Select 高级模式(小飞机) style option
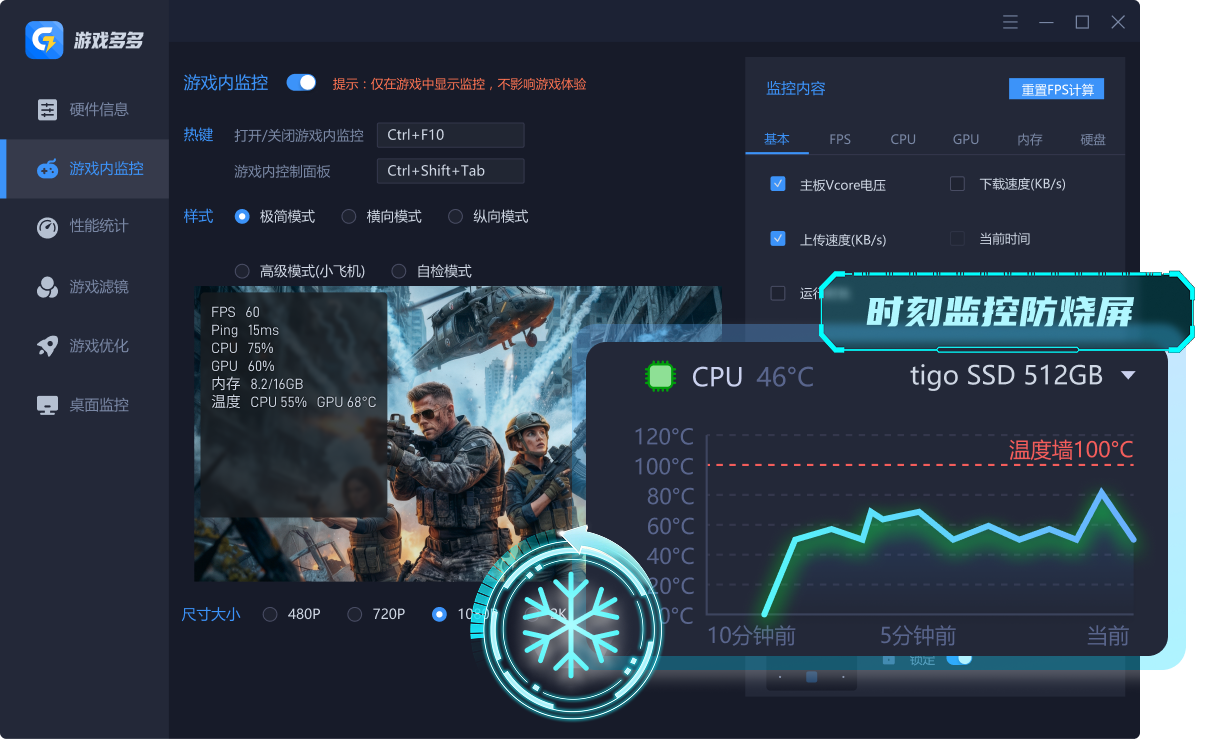The image size is (1210, 739). click(x=242, y=271)
